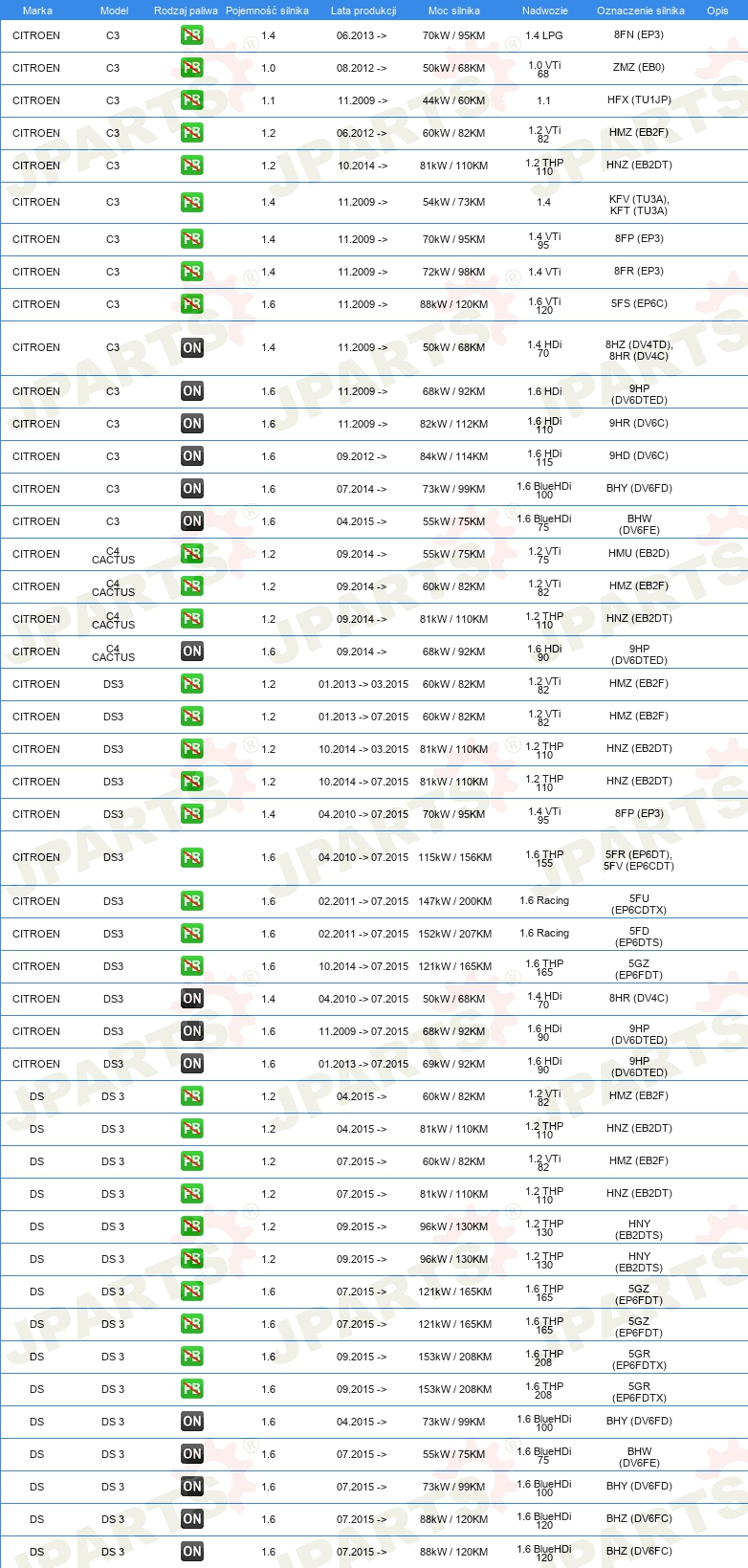Screen dimensions: 748x1568
Task: Click the ON icon for the C3 BHY (DV6FD) row
Action: point(192,489)
